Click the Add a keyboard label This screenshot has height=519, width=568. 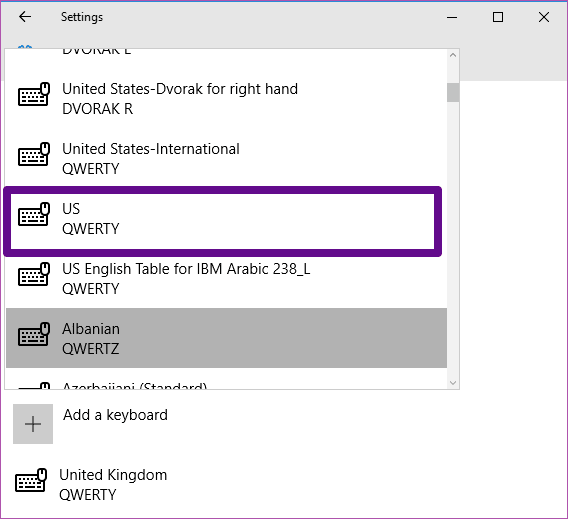pos(115,415)
